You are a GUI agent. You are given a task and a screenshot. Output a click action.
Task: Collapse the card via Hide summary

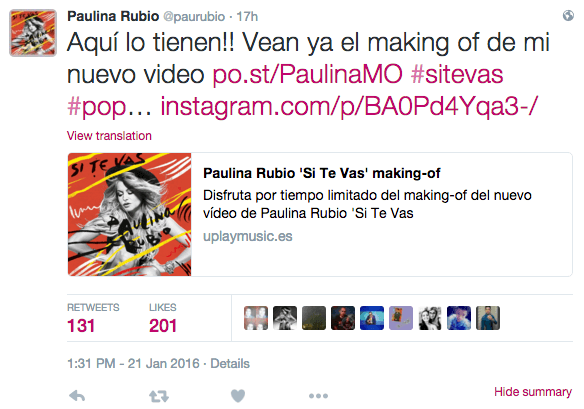(x=533, y=392)
